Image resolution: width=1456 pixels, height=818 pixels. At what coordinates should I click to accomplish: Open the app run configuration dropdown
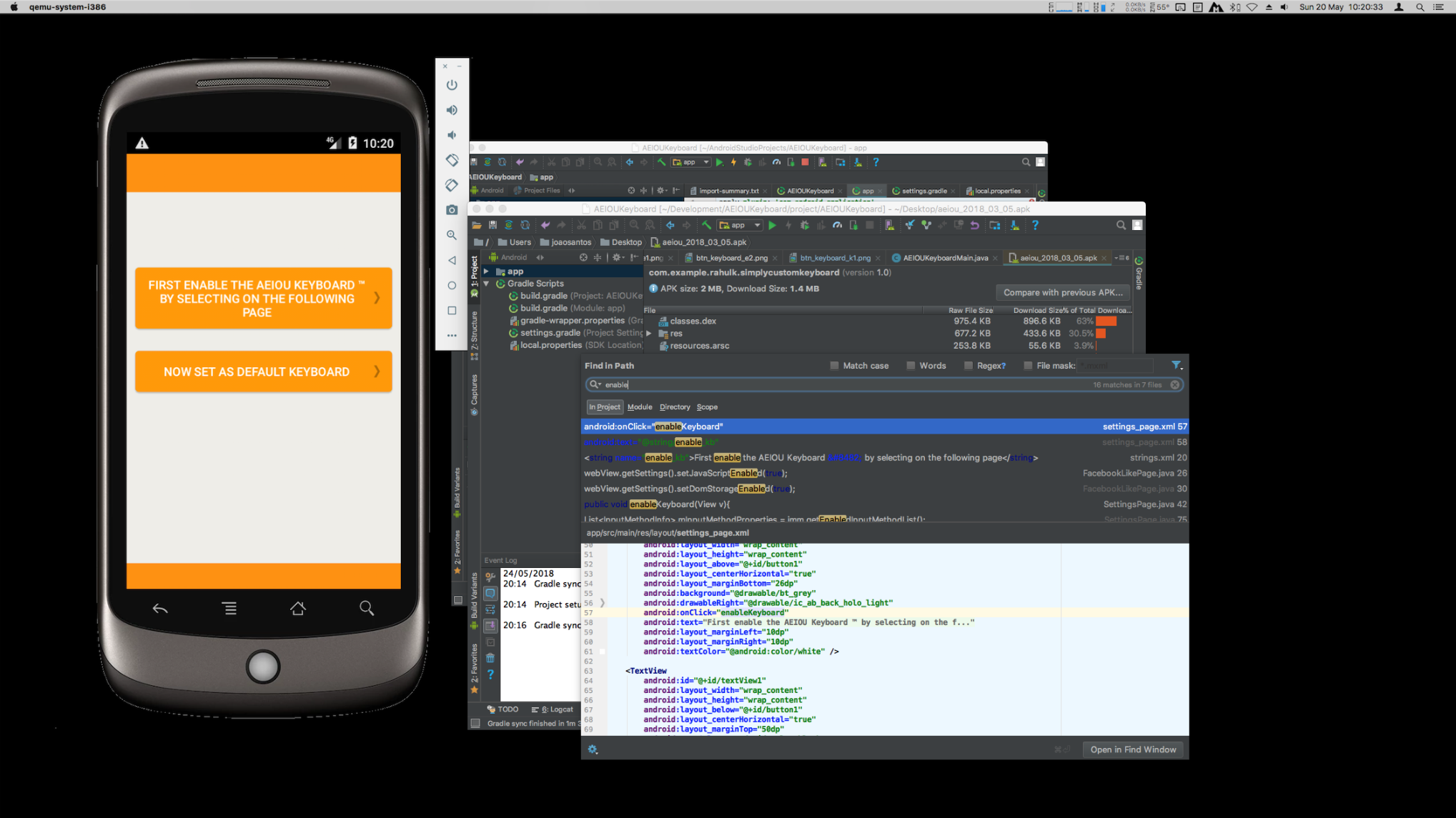(x=741, y=225)
